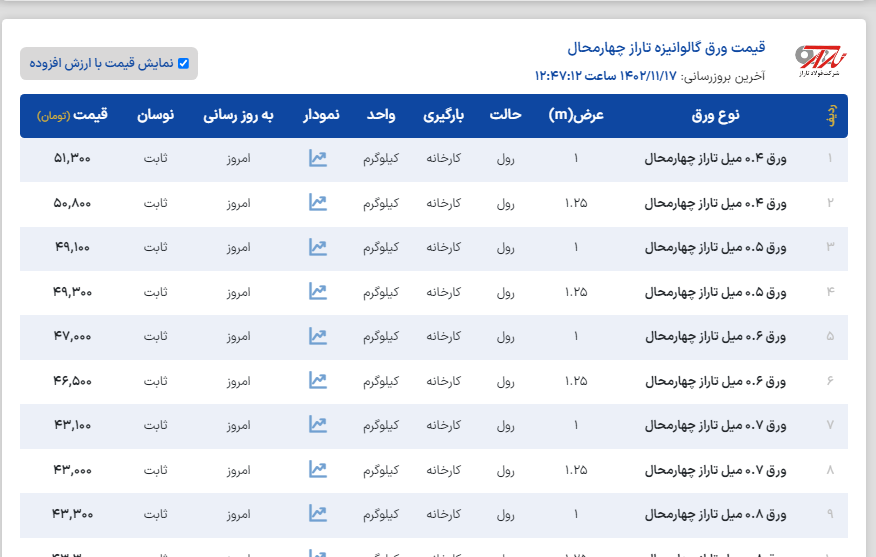Open chart icon for row 1 (0.4 mm, width 1)

pos(318,158)
